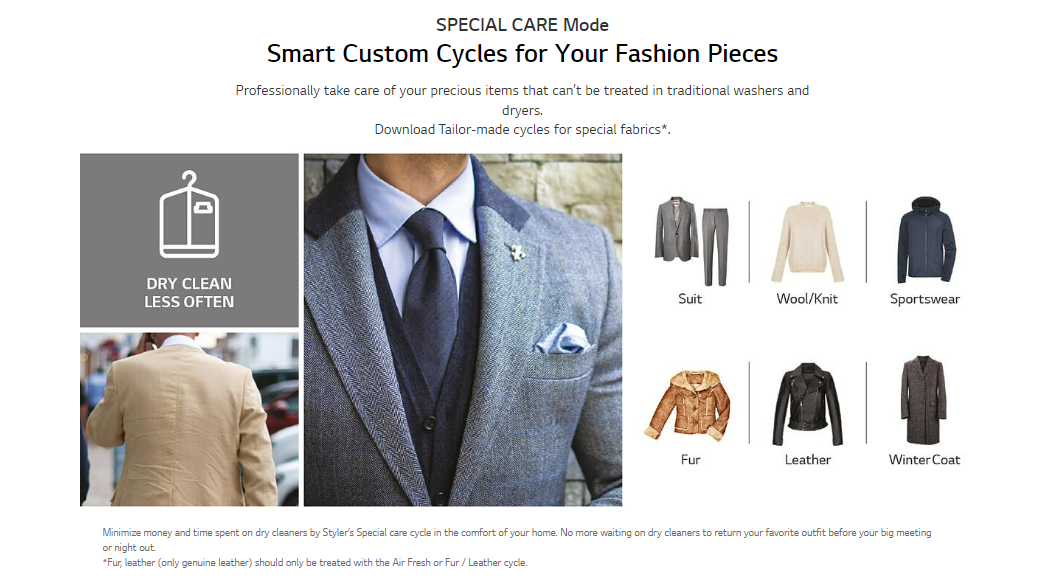Click the Leather label
This screenshot has width=1041, height=583.
807,460
